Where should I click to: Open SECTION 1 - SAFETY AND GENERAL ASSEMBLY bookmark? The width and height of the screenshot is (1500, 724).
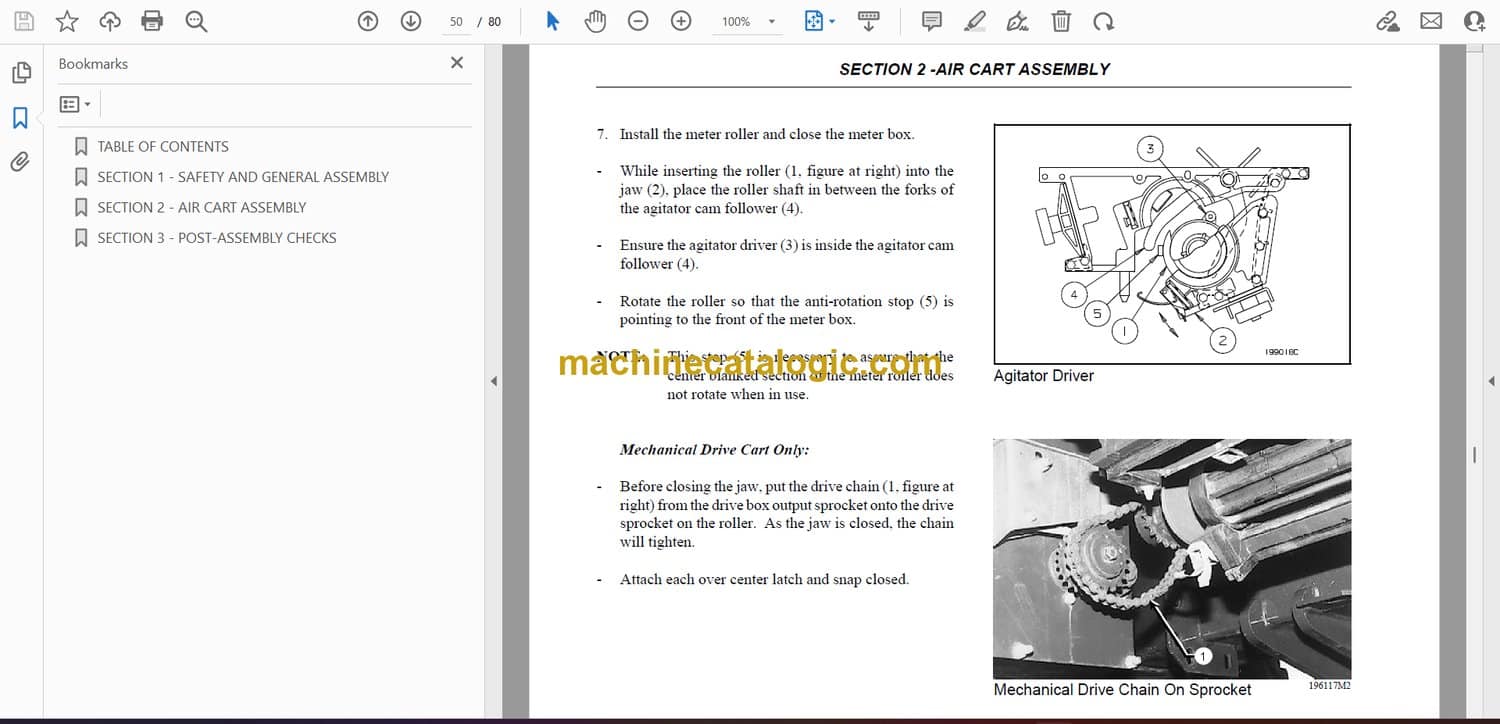point(243,177)
